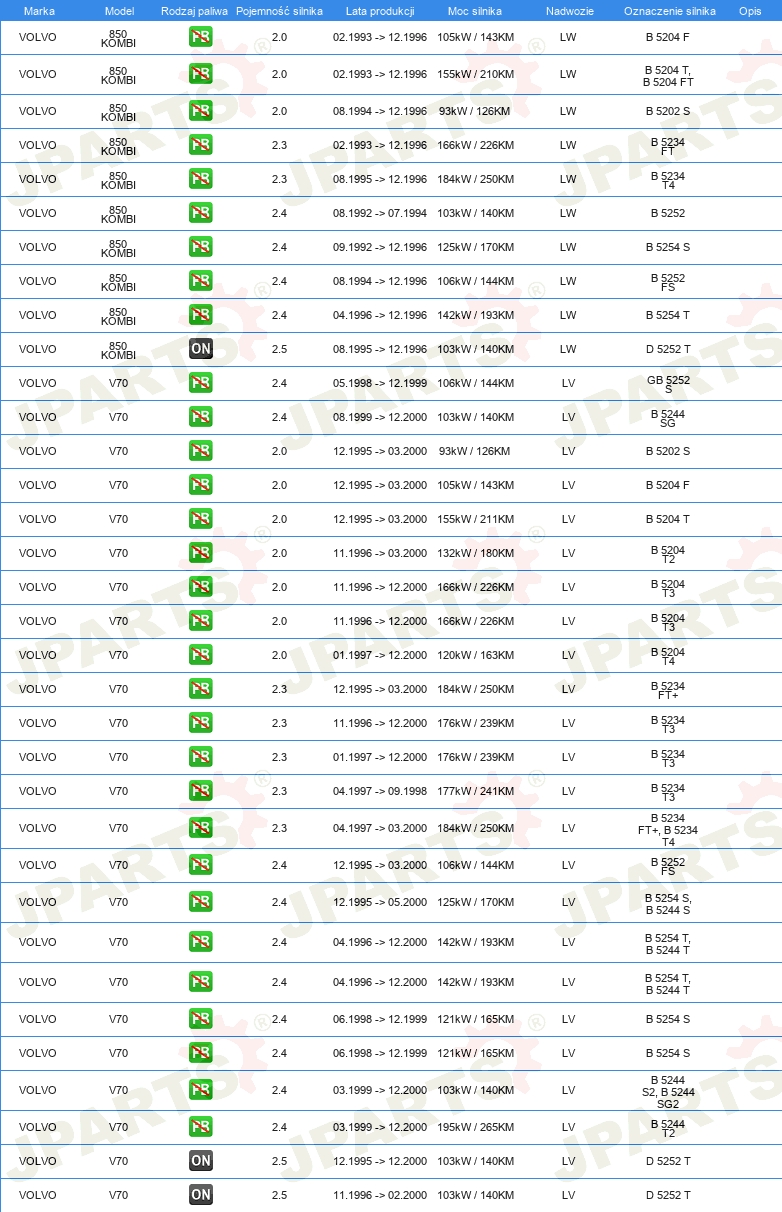This screenshot has width=782, height=1212.
Task: Click the 12.1995 -> 05.2000 production years cell
Action: (x=380, y=902)
